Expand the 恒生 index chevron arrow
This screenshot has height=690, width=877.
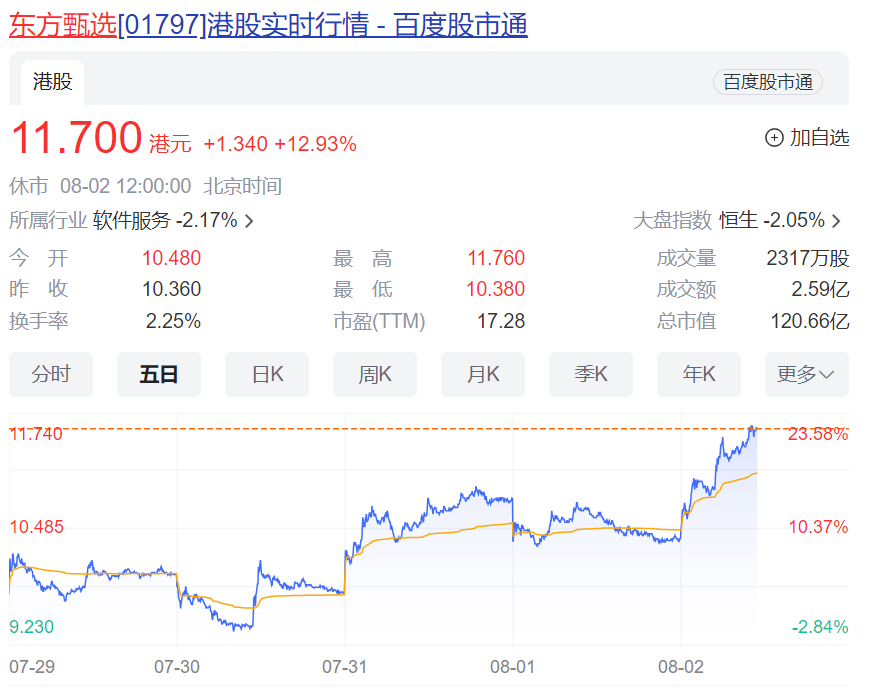[x=836, y=221]
